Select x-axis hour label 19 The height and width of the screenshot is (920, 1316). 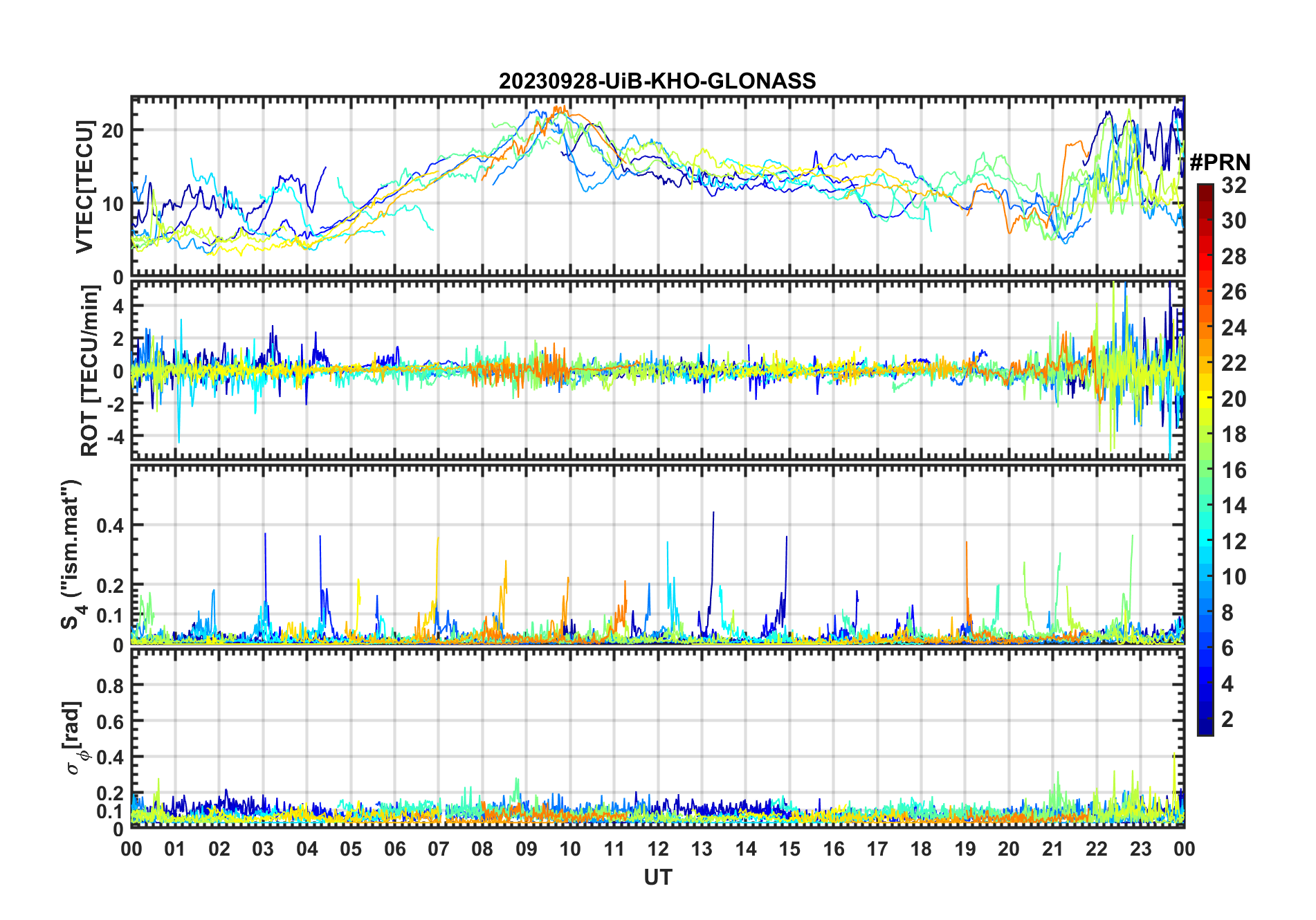(965, 849)
